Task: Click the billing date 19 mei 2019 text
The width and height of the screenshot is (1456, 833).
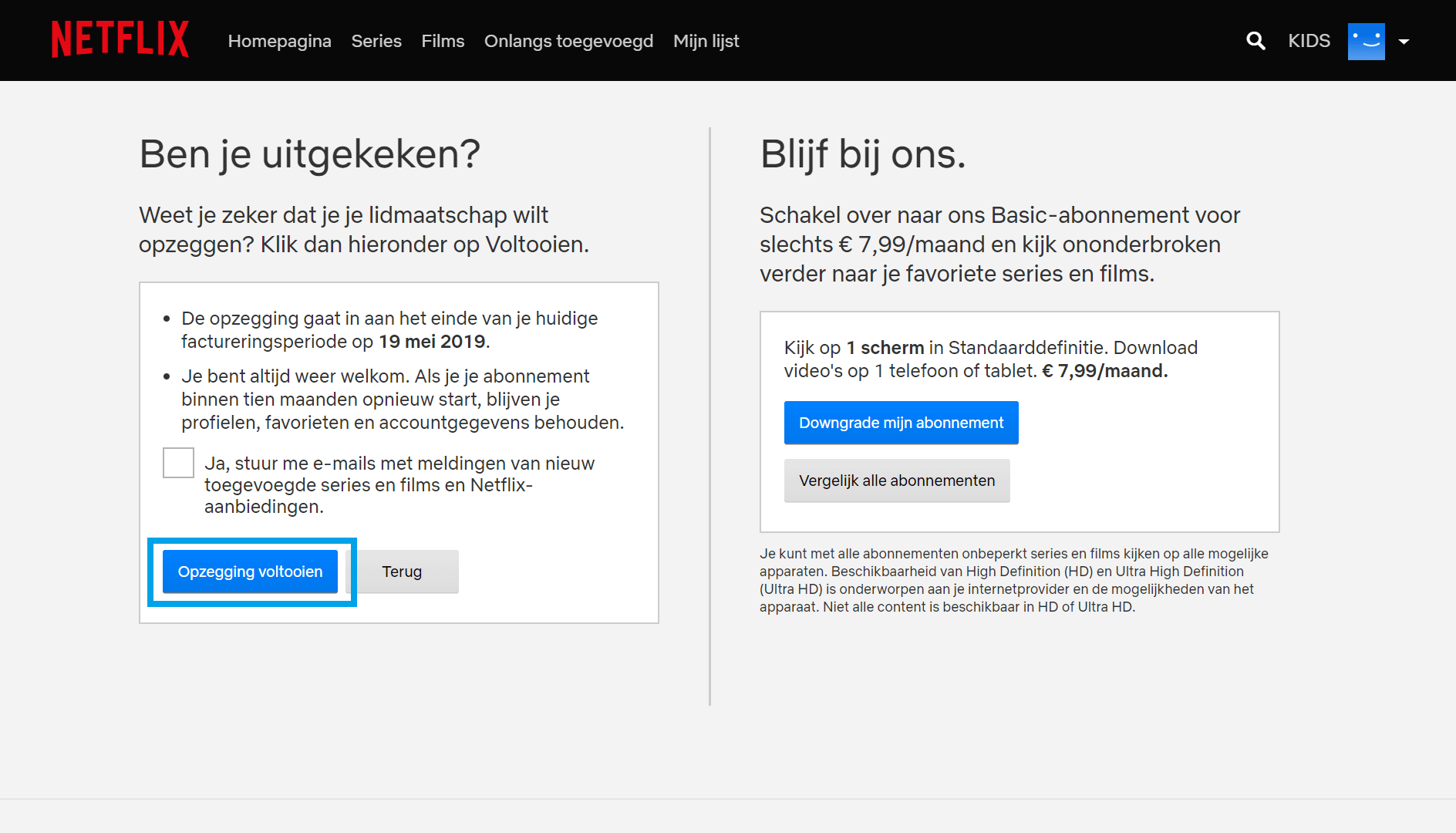Action: click(x=432, y=341)
